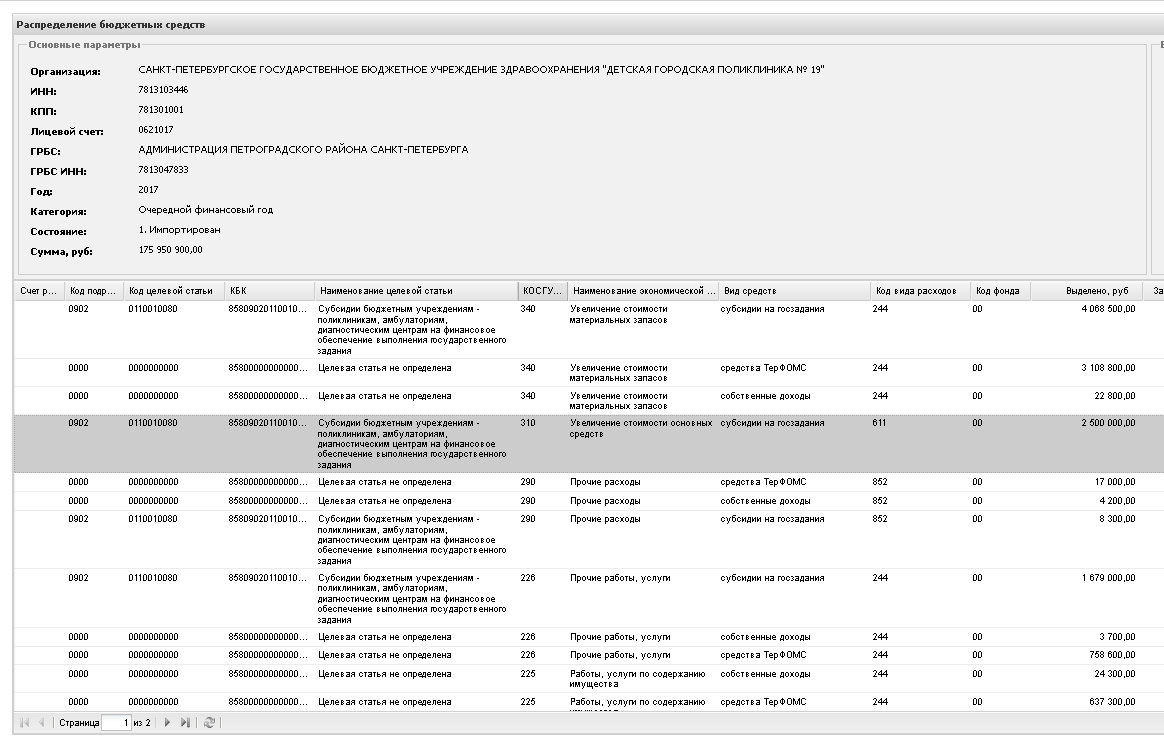
Task: Click the 'Код фонда' column header
Action: [1001, 290]
